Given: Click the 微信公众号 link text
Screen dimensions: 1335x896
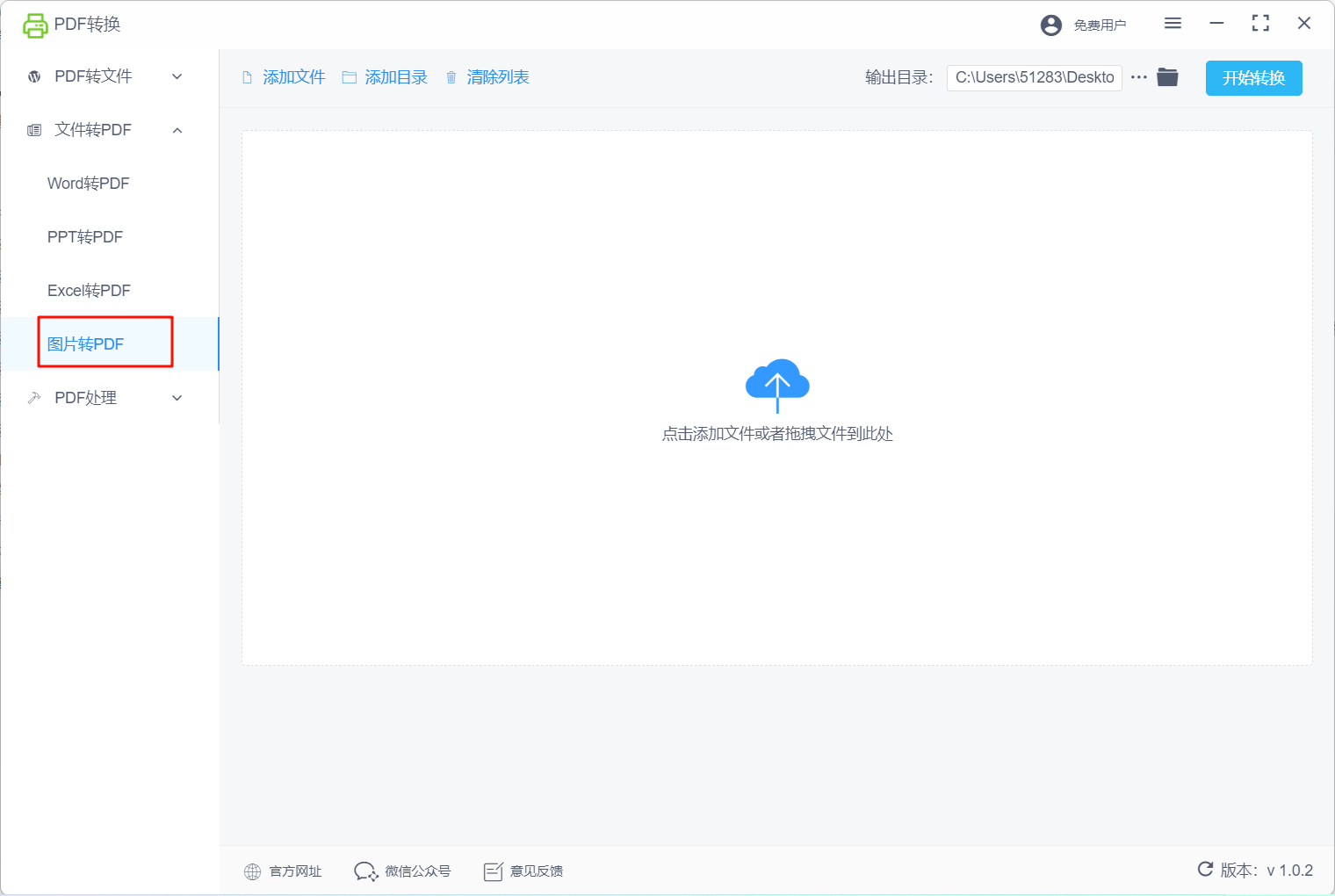Looking at the screenshot, I should (x=418, y=871).
